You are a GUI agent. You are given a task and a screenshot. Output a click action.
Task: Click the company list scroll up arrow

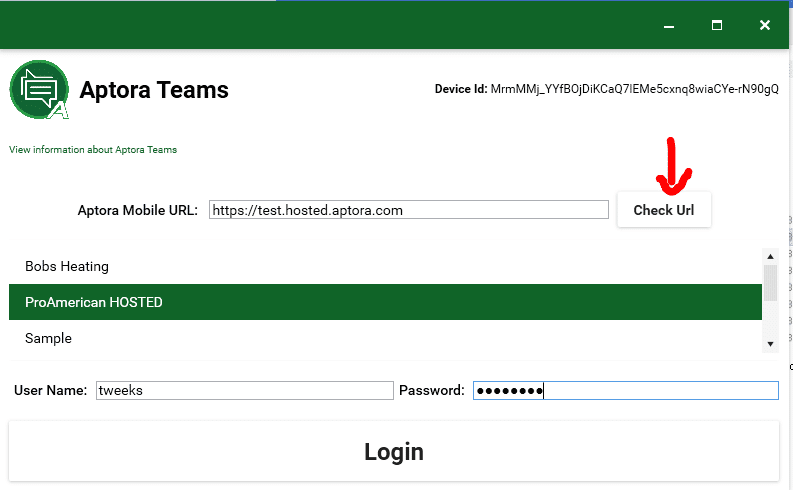point(770,256)
